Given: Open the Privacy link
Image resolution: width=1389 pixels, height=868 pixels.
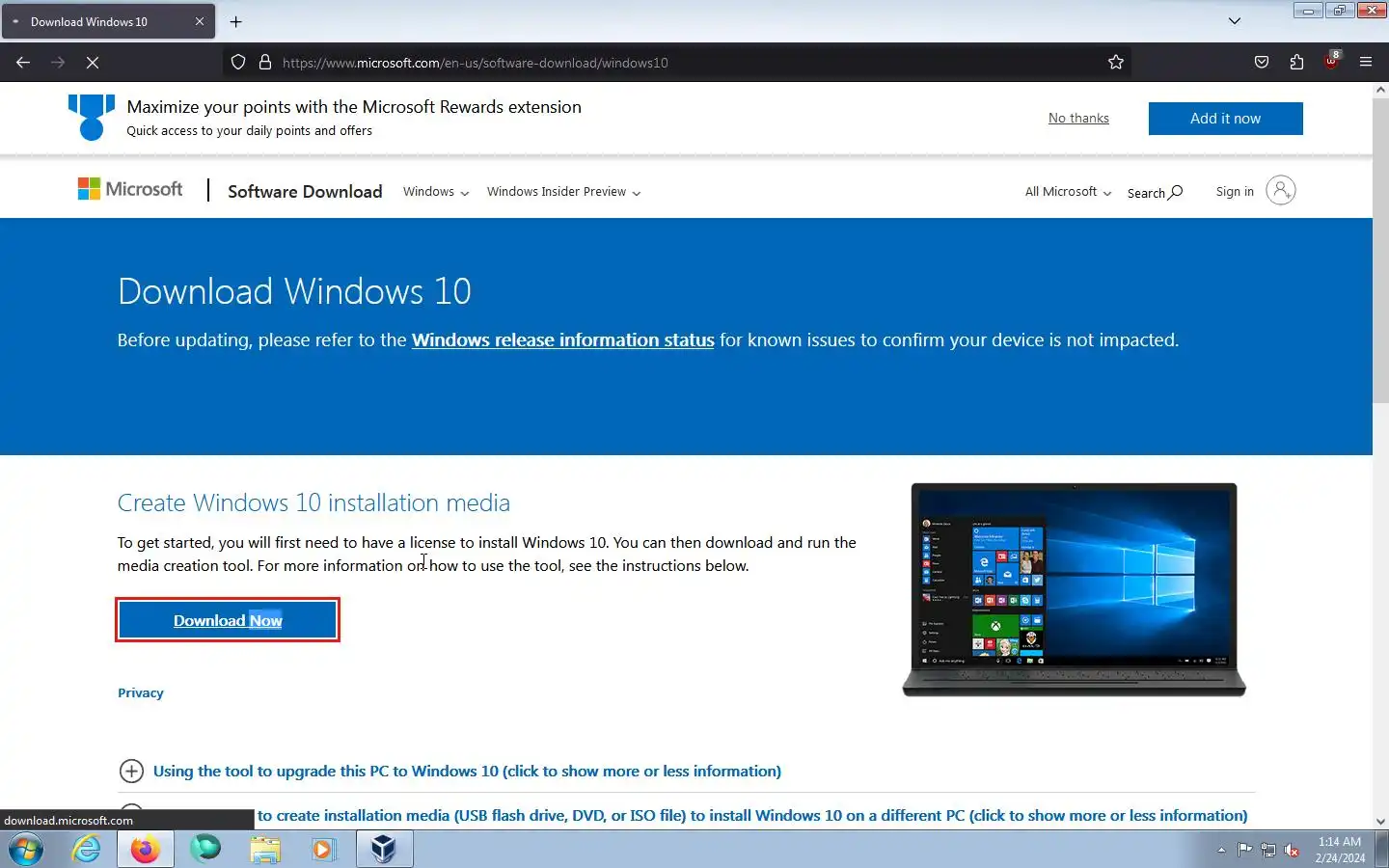Looking at the screenshot, I should [x=141, y=692].
